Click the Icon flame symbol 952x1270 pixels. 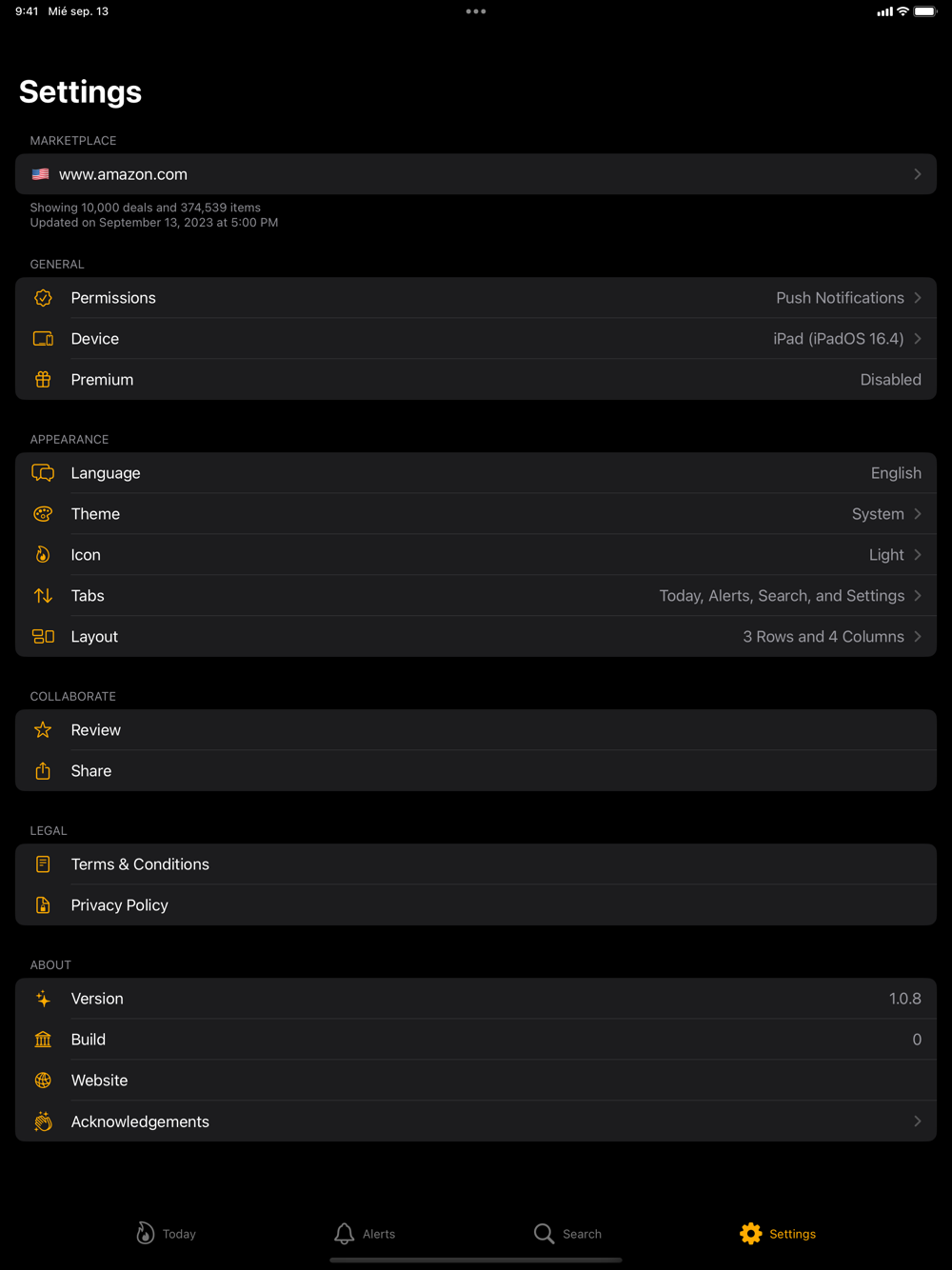point(43,555)
